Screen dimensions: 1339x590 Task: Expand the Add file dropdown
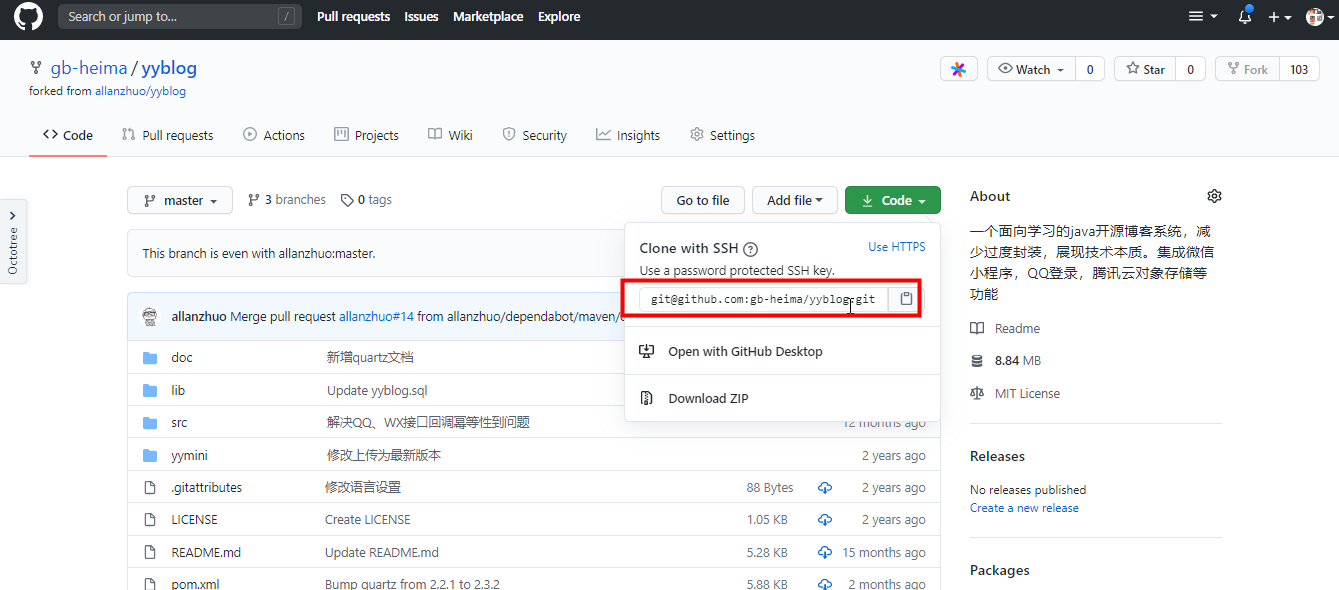(x=794, y=200)
